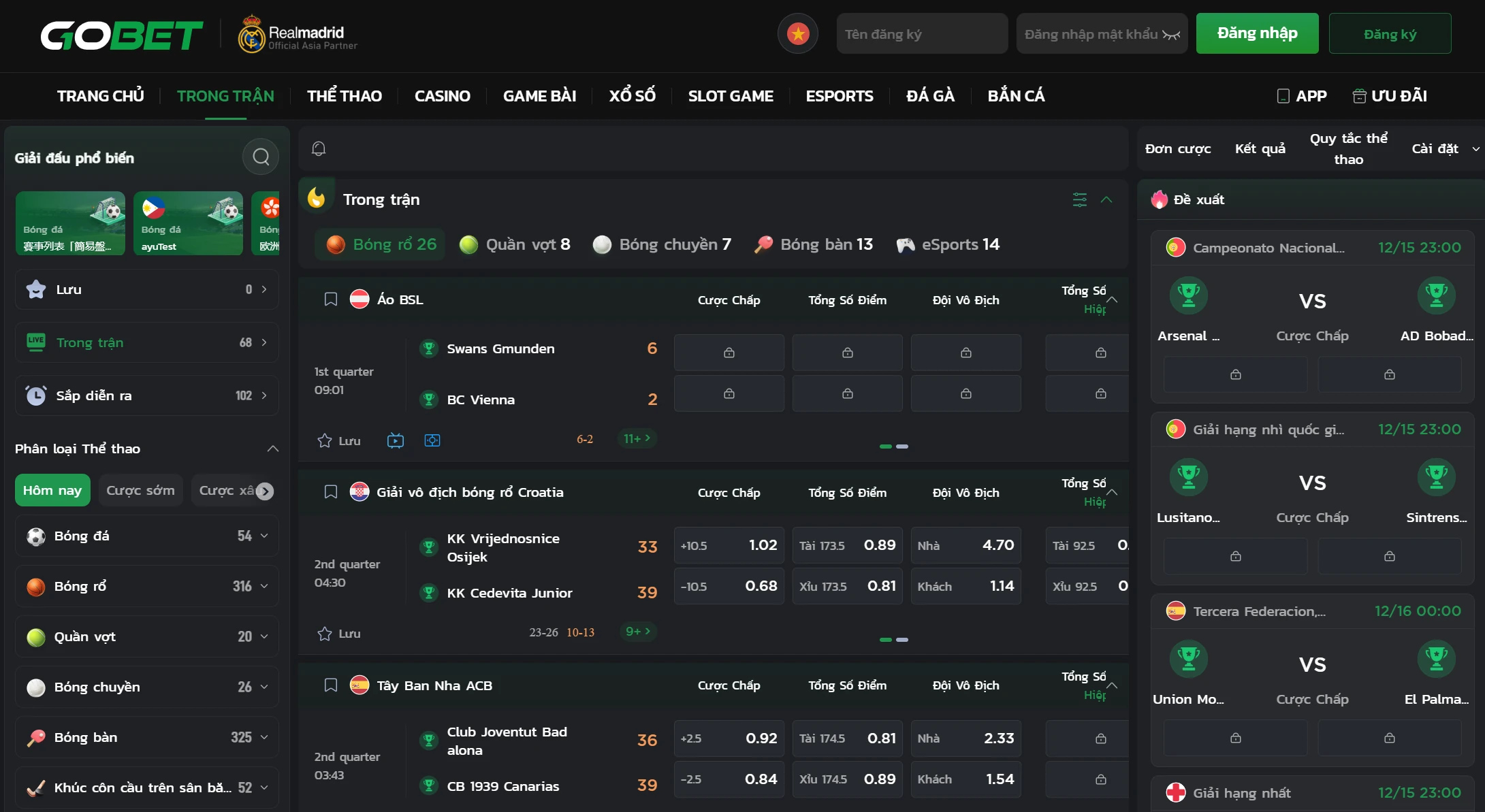1485x812 pixels.
Task: Select the Quần vợt 8 sport tab
Action: click(515, 244)
